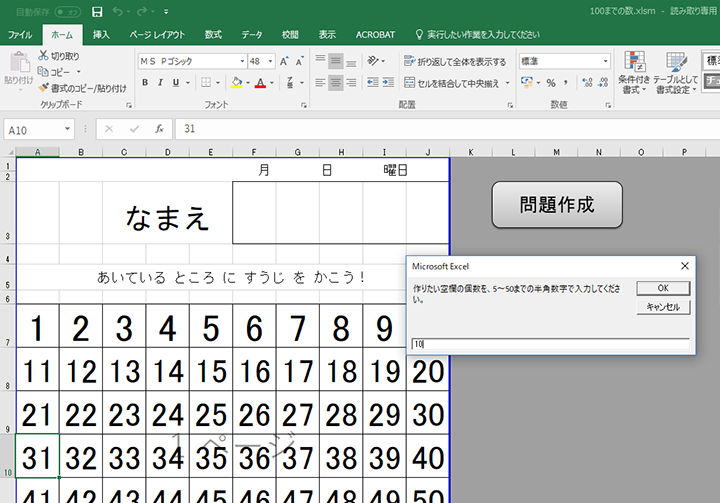
Task: Click the phonetic guide icon
Action: [291, 83]
